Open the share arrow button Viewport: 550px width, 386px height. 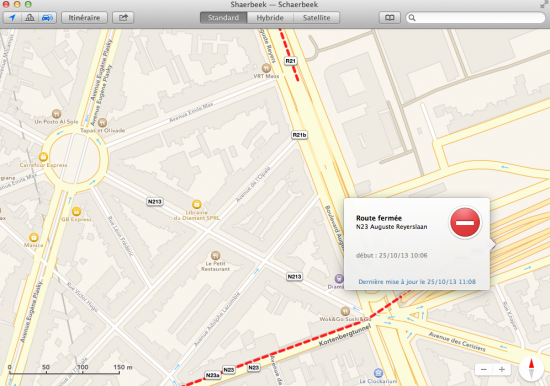tap(123, 18)
